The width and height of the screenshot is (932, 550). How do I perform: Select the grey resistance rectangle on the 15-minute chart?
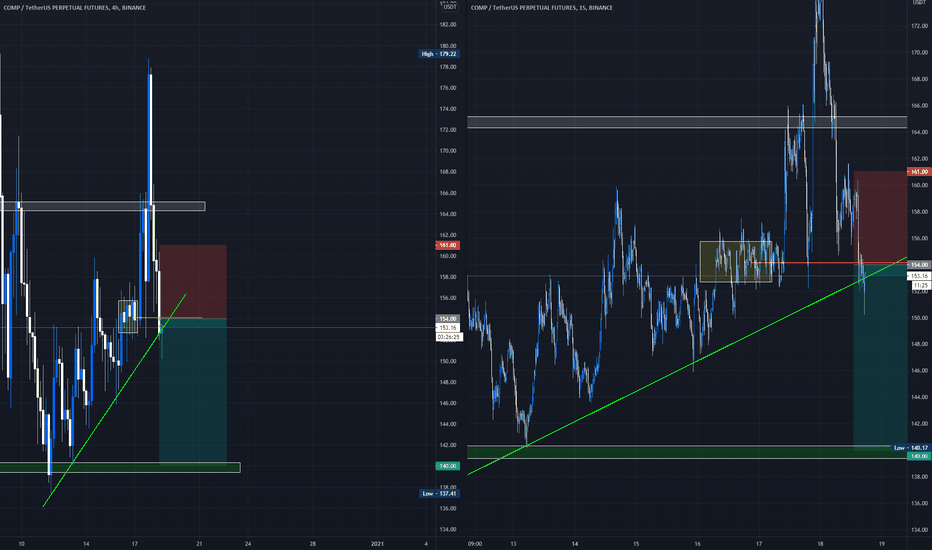[x=687, y=122]
